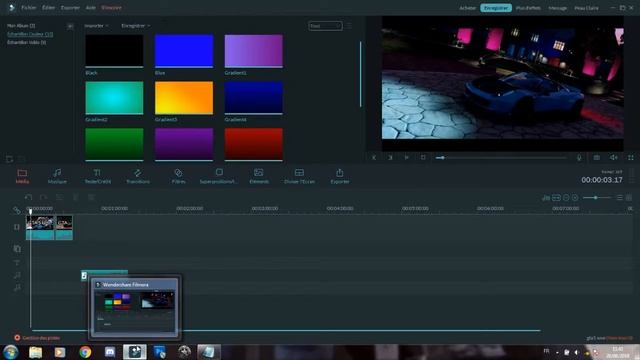
Task: Open the Texte/Crédit panel
Action: (97, 176)
